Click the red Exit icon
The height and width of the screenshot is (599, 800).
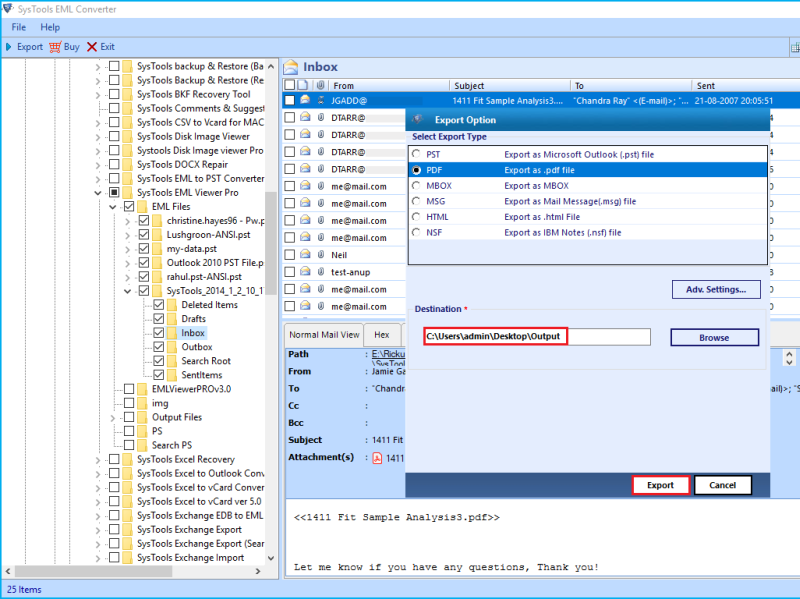[x=92, y=47]
